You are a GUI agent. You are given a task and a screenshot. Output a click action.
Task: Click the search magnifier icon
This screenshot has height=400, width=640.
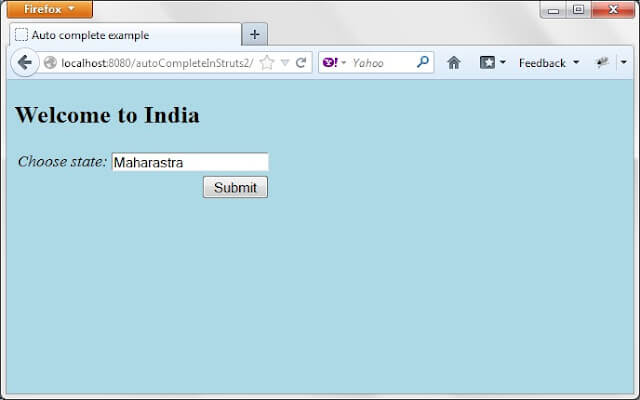423,62
